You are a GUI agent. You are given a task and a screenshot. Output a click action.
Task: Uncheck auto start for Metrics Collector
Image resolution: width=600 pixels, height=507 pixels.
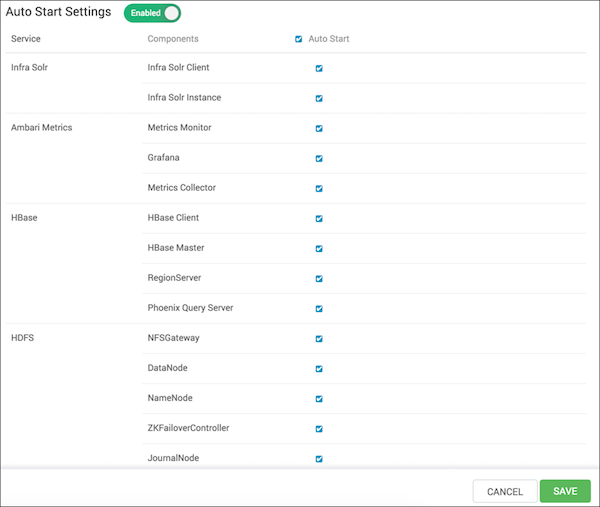(x=319, y=189)
